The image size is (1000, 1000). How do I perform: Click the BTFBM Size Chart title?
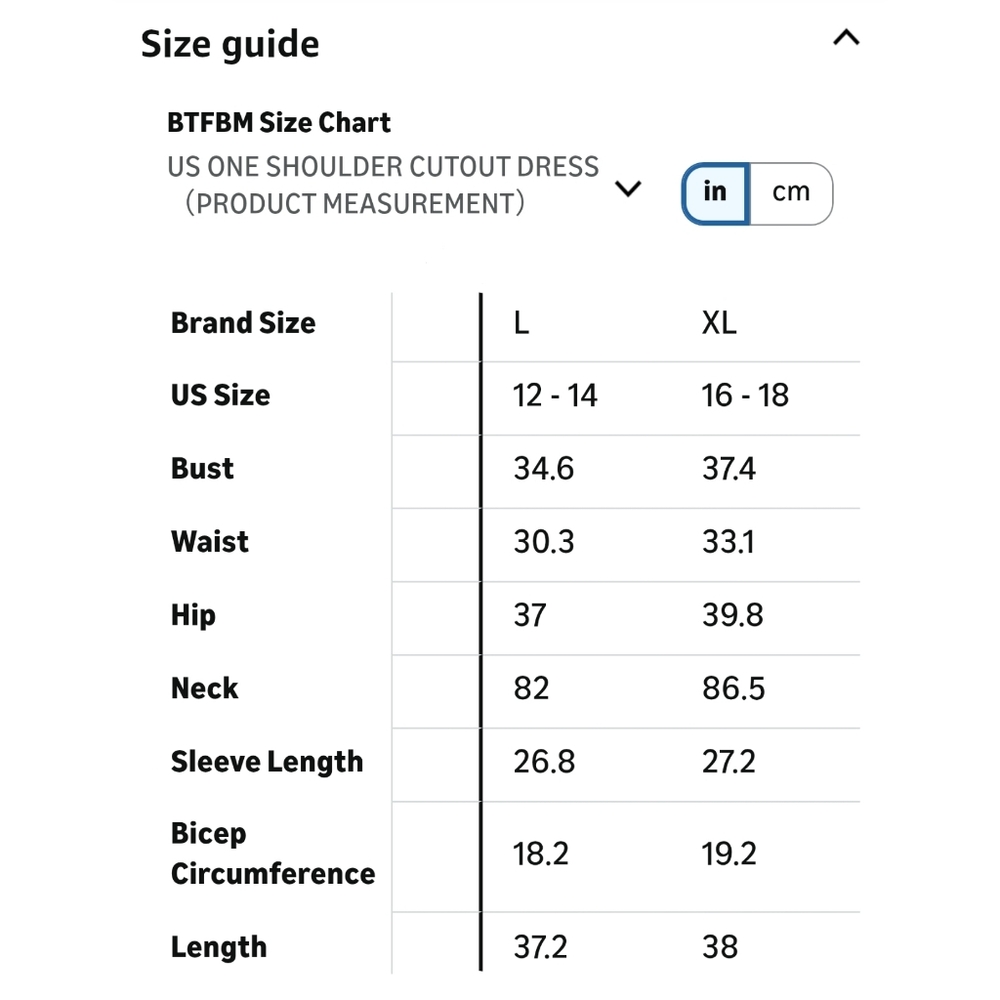(x=279, y=122)
